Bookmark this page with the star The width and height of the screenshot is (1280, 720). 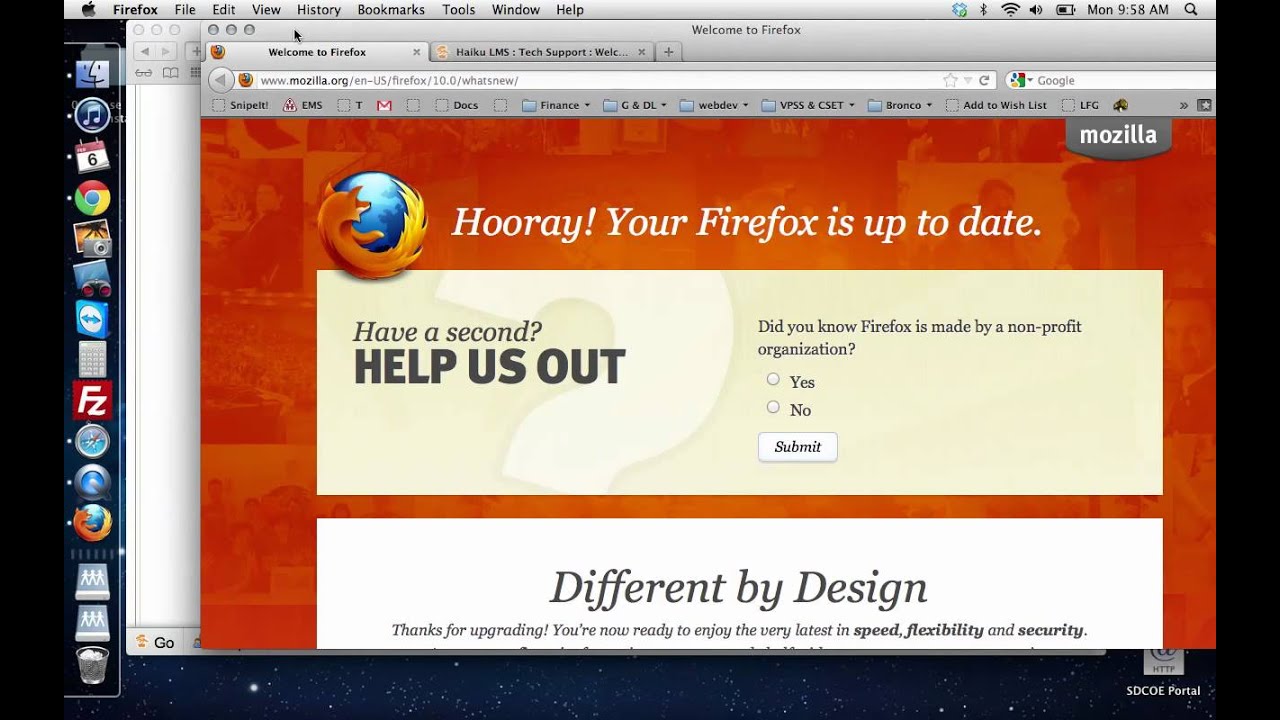950,80
